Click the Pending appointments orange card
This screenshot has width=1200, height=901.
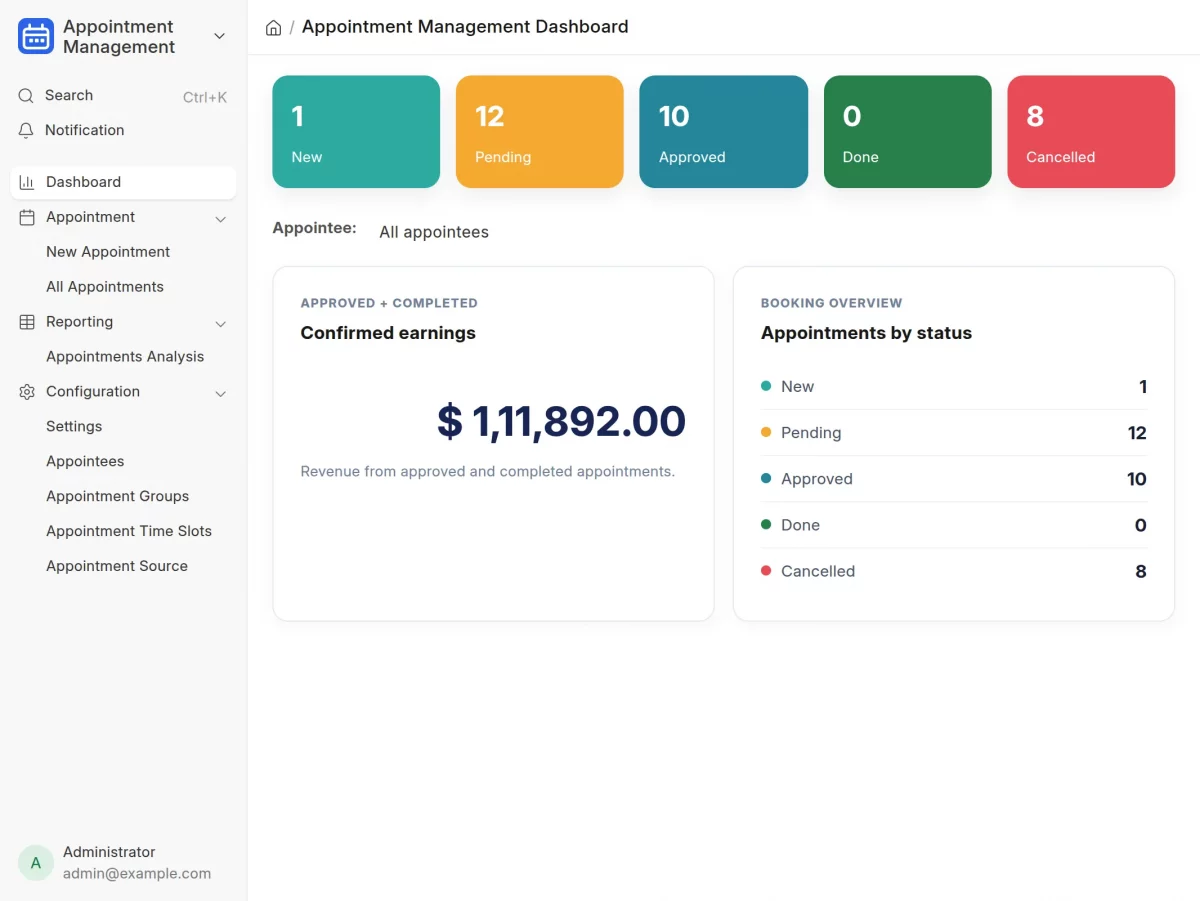pyautogui.click(x=540, y=132)
